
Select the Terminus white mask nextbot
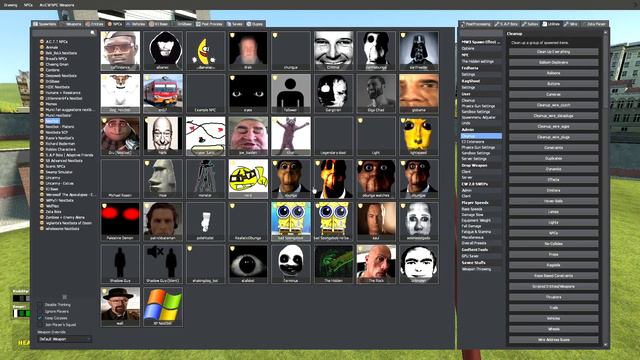click(x=291, y=264)
